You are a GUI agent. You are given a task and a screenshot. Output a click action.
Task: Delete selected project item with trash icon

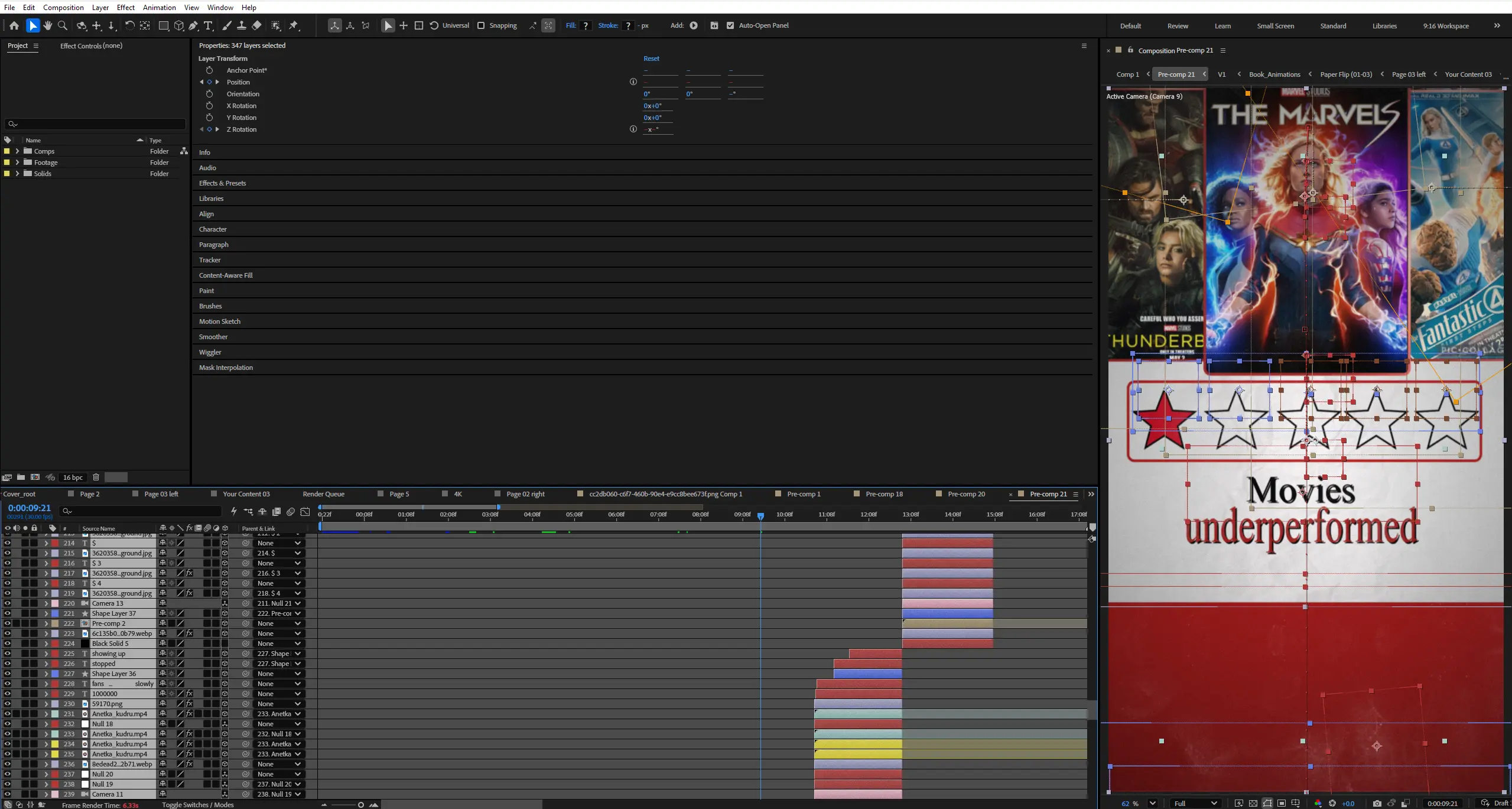click(x=96, y=477)
